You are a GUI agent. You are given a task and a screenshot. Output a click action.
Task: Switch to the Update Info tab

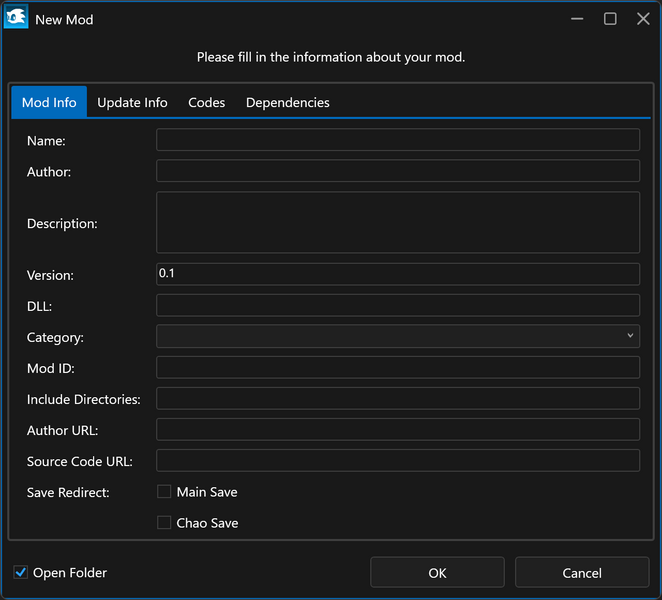click(132, 103)
